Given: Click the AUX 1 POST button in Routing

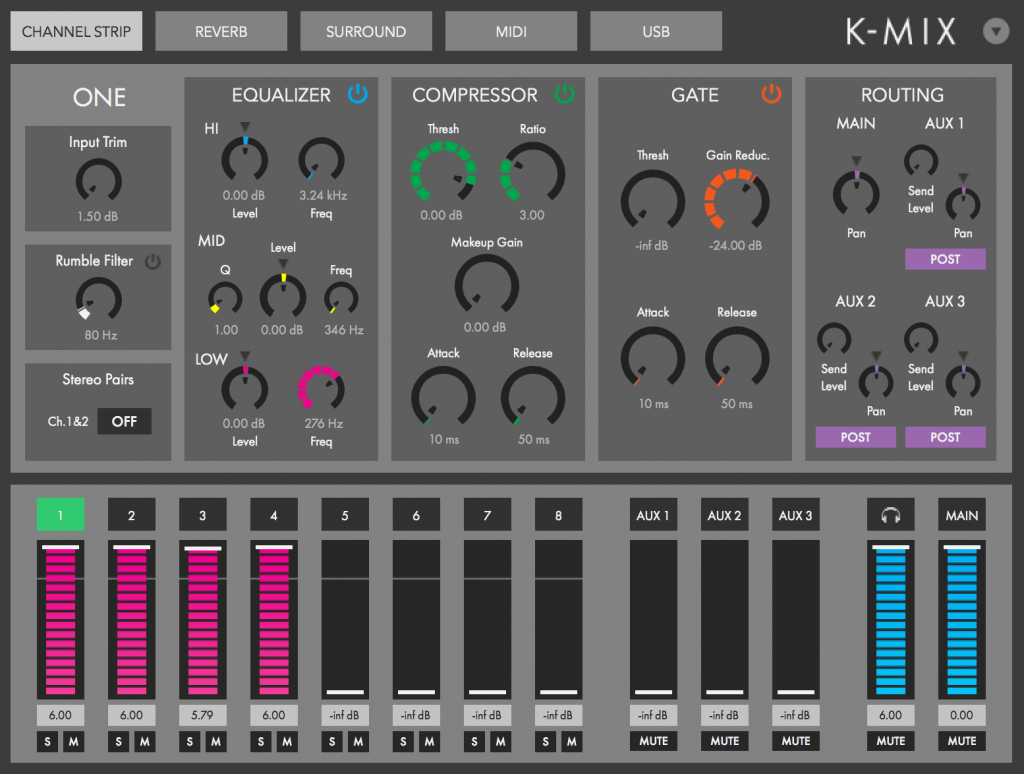Looking at the screenshot, I should (945, 259).
